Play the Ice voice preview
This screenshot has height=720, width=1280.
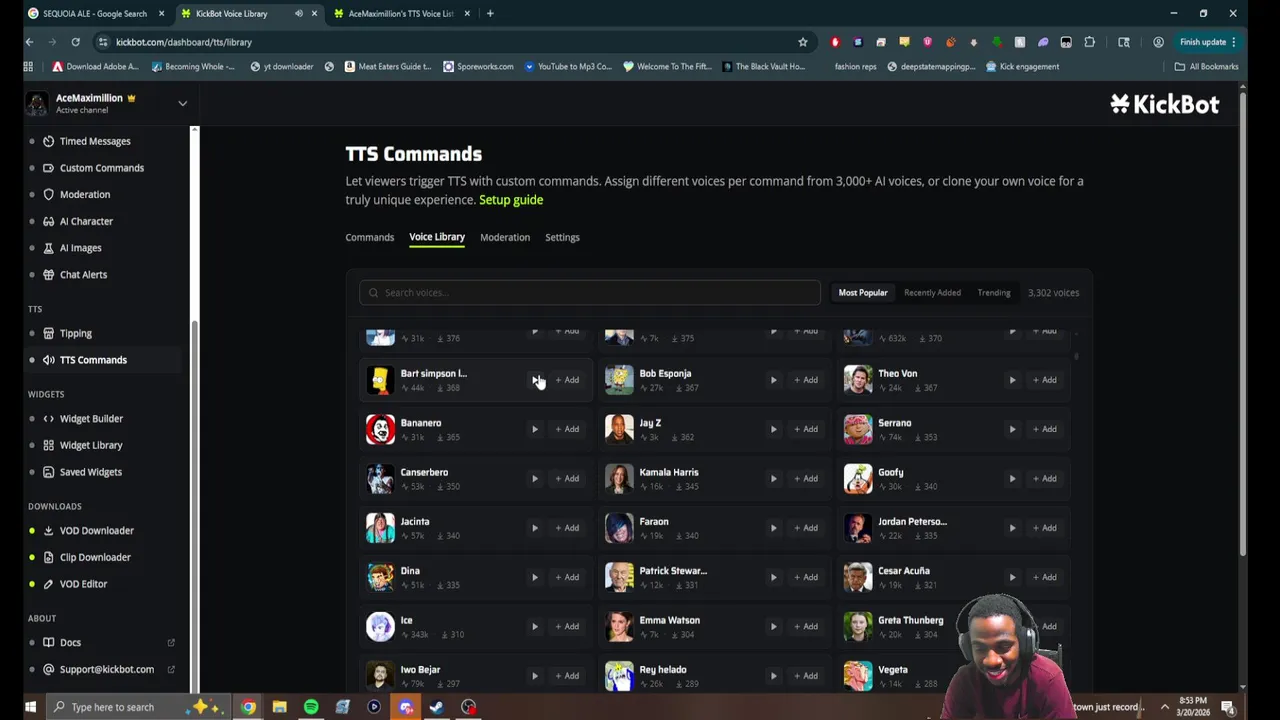(534, 626)
